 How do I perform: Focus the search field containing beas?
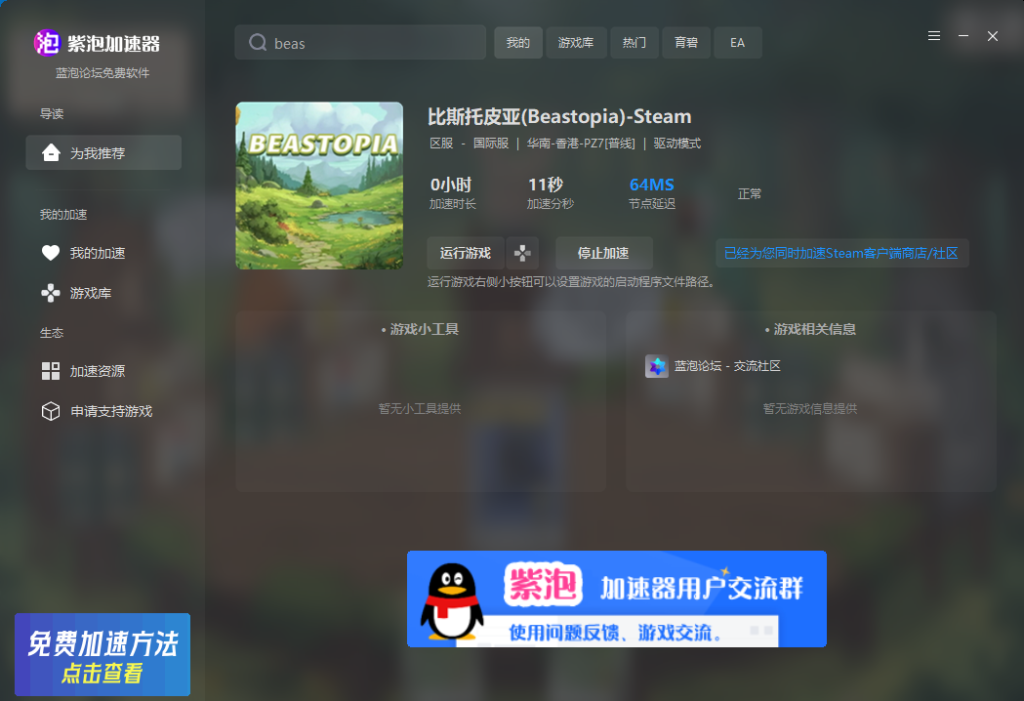point(360,42)
